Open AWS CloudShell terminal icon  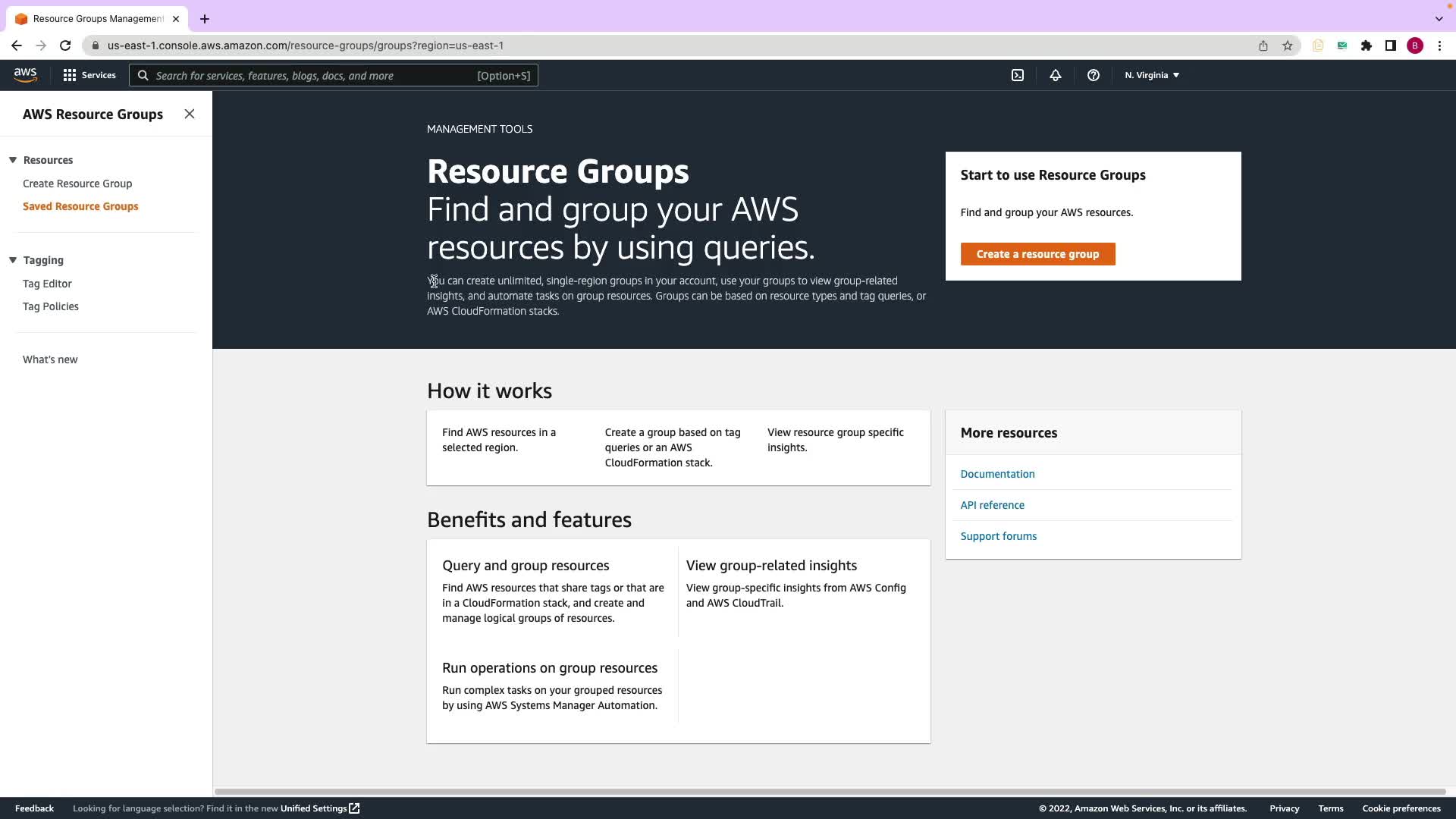point(1018,75)
